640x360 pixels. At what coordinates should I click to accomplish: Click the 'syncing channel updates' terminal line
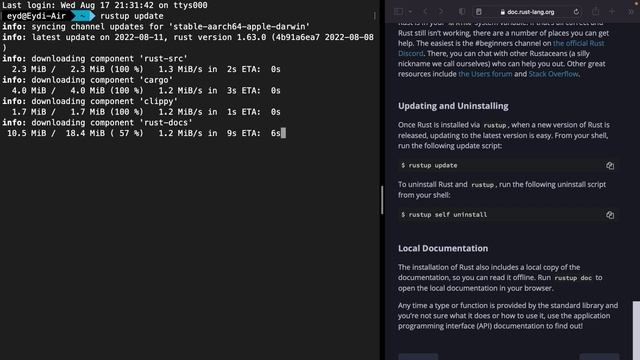[156, 27]
